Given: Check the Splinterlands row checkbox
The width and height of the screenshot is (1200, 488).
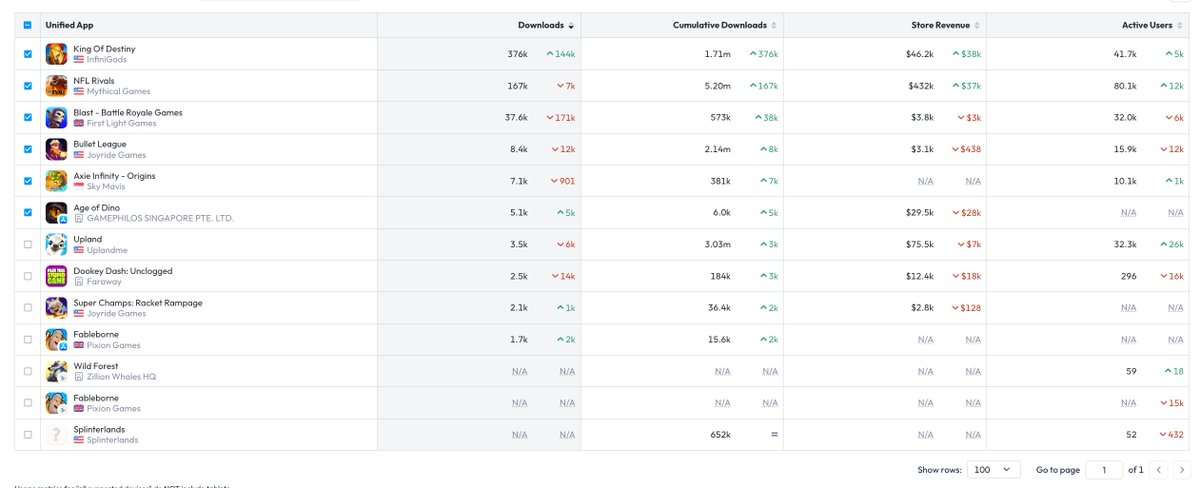Looking at the screenshot, I should click(28, 435).
